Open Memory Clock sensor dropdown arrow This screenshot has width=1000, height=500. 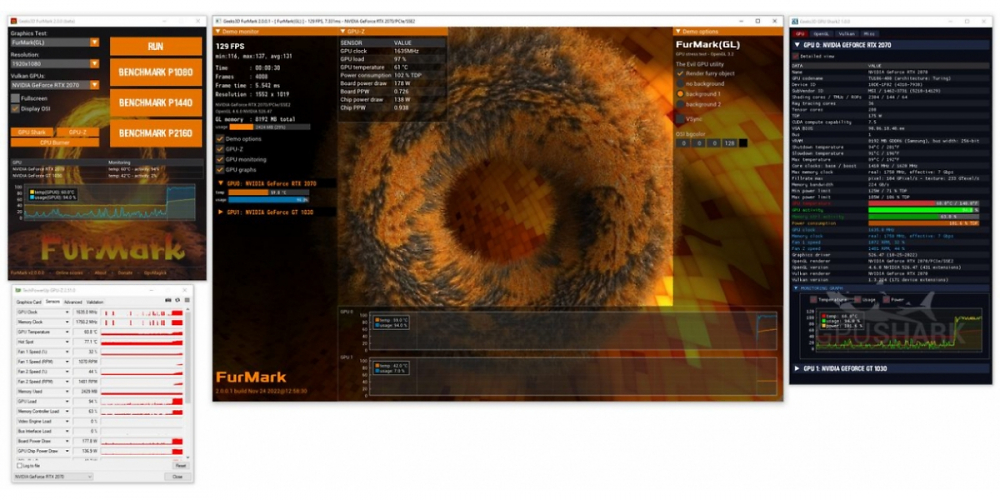point(67,322)
